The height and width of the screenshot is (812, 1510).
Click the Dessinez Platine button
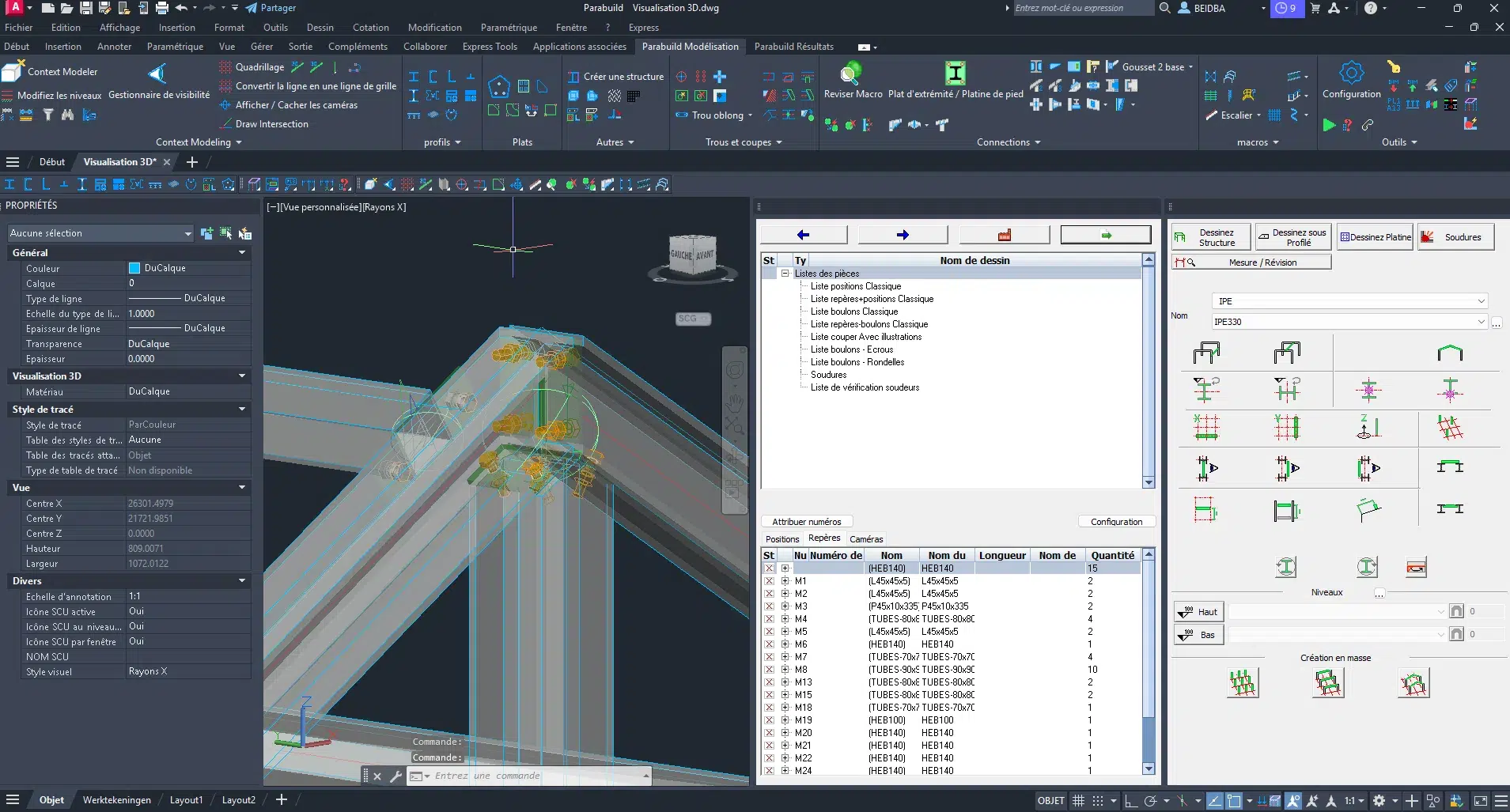click(x=1375, y=237)
